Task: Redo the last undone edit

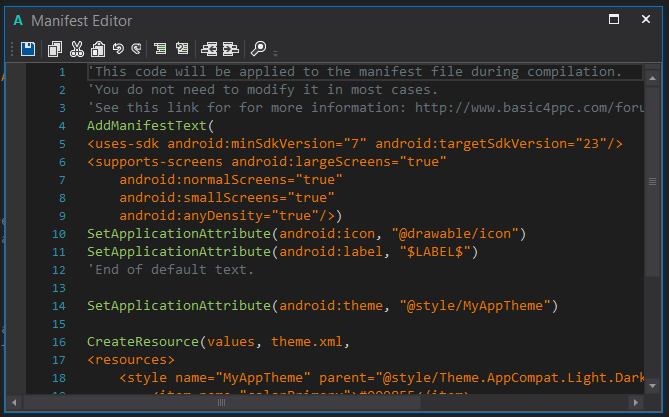Action: tap(136, 49)
